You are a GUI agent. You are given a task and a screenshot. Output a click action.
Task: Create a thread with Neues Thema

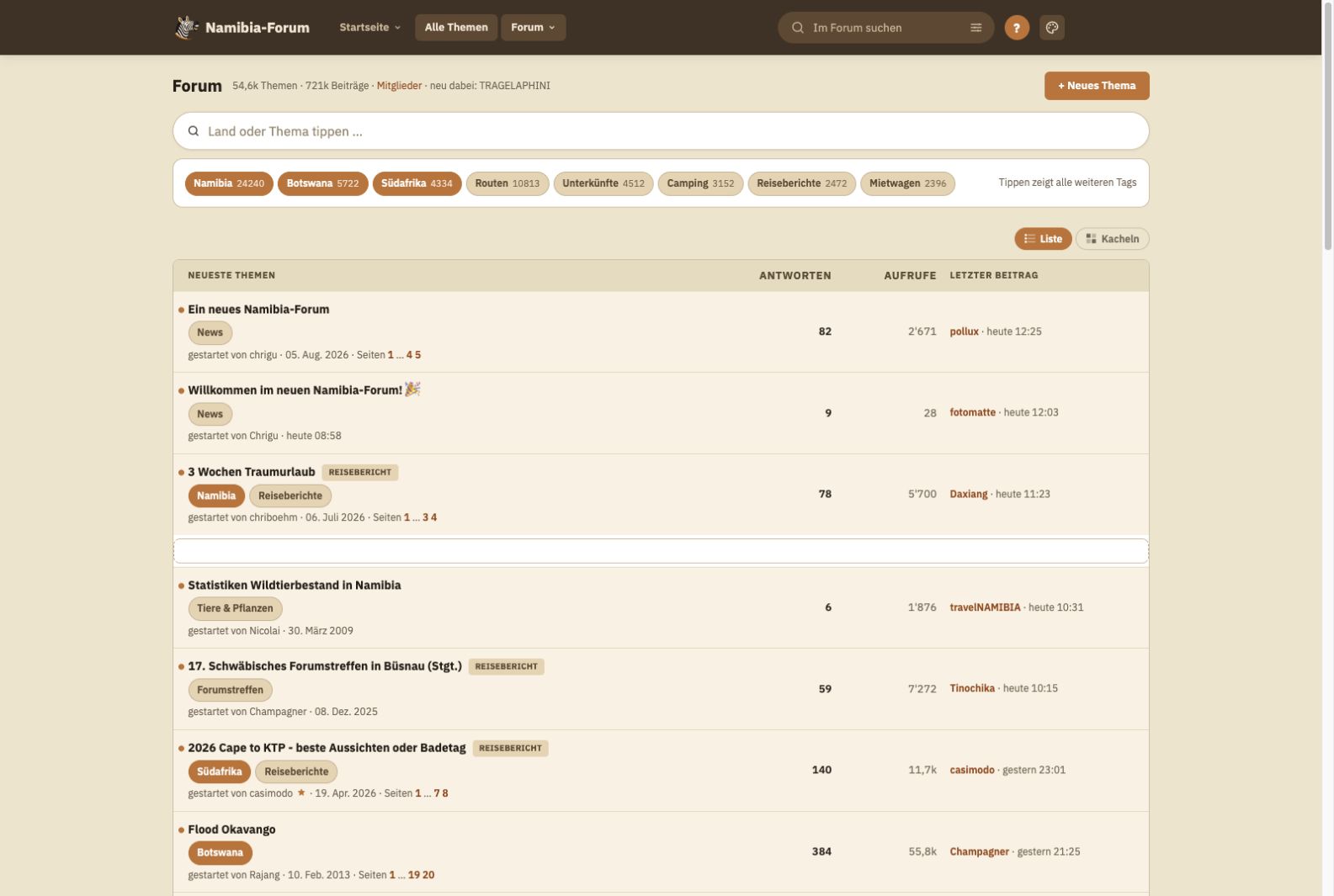point(1097,86)
